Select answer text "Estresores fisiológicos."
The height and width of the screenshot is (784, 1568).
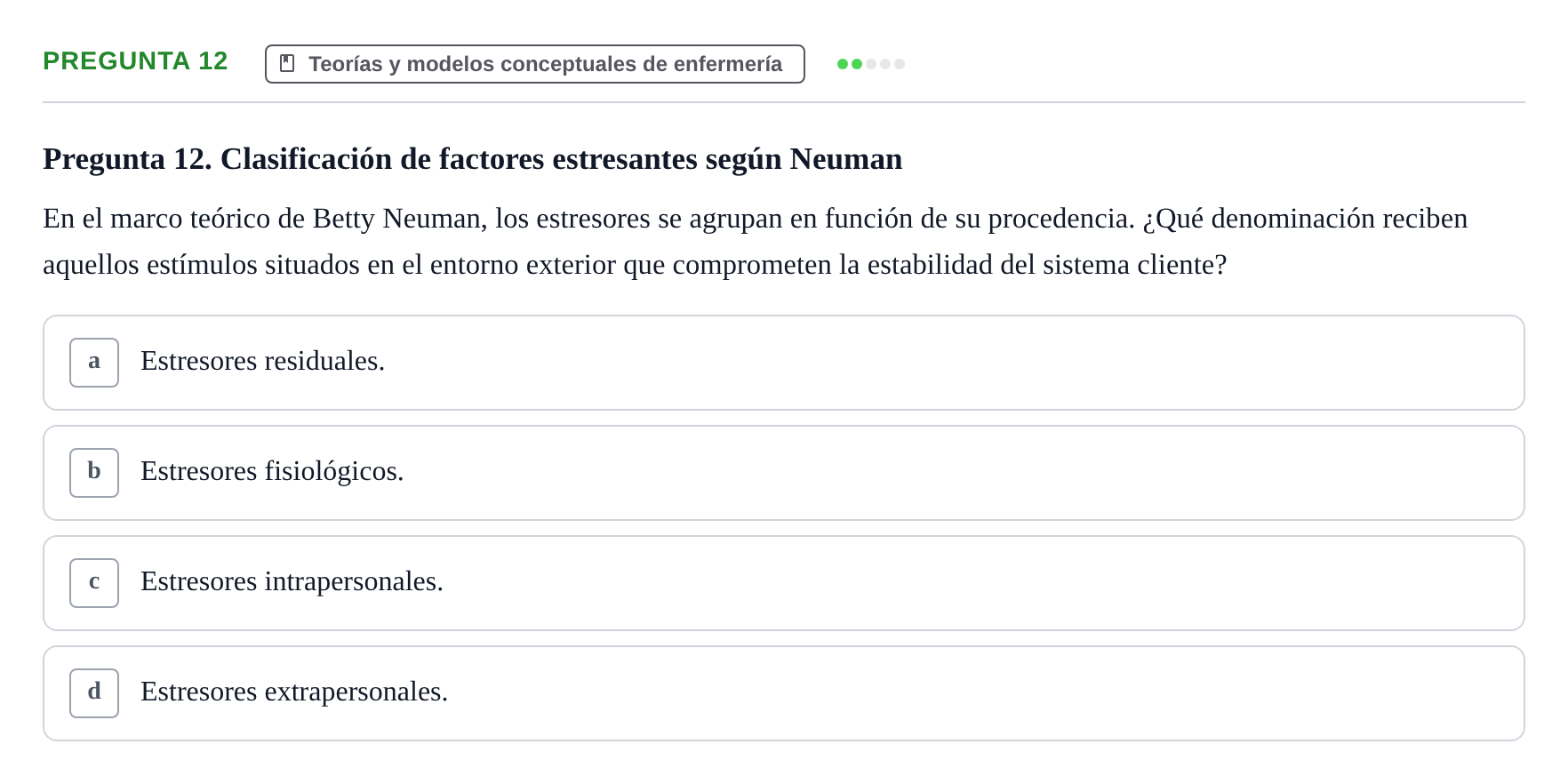[x=272, y=471]
